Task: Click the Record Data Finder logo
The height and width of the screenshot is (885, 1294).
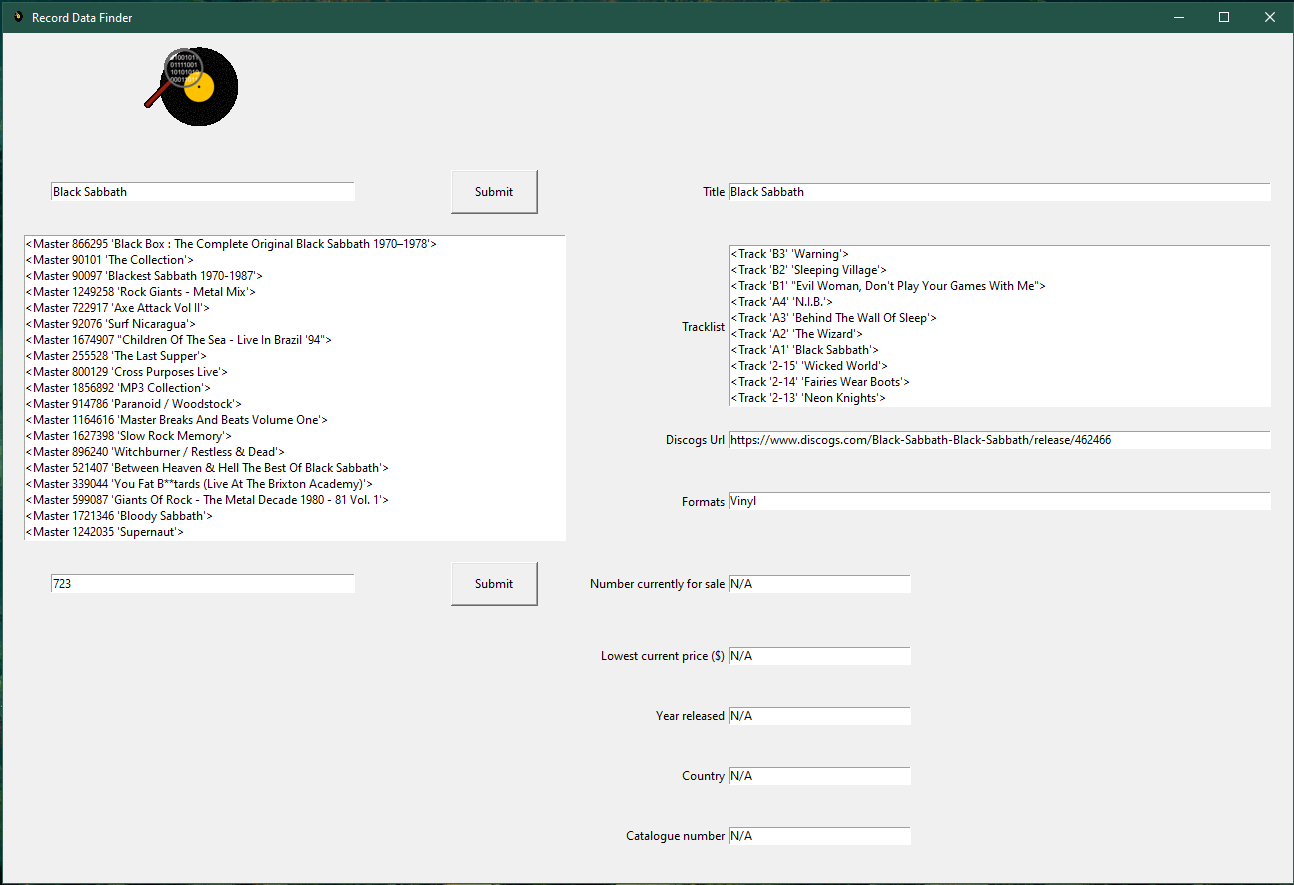Action: pyautogui.click(x=192, y=86)
